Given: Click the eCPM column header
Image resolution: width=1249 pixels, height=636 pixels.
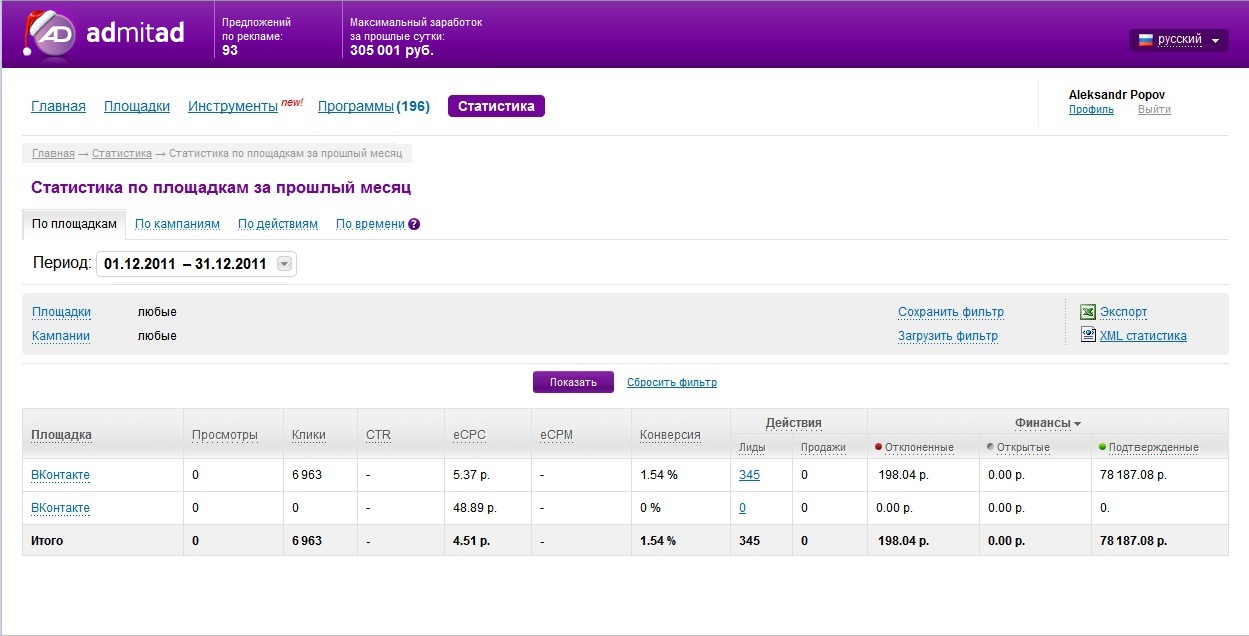Looking at the screenshot, I should click(x=556, y=435).
